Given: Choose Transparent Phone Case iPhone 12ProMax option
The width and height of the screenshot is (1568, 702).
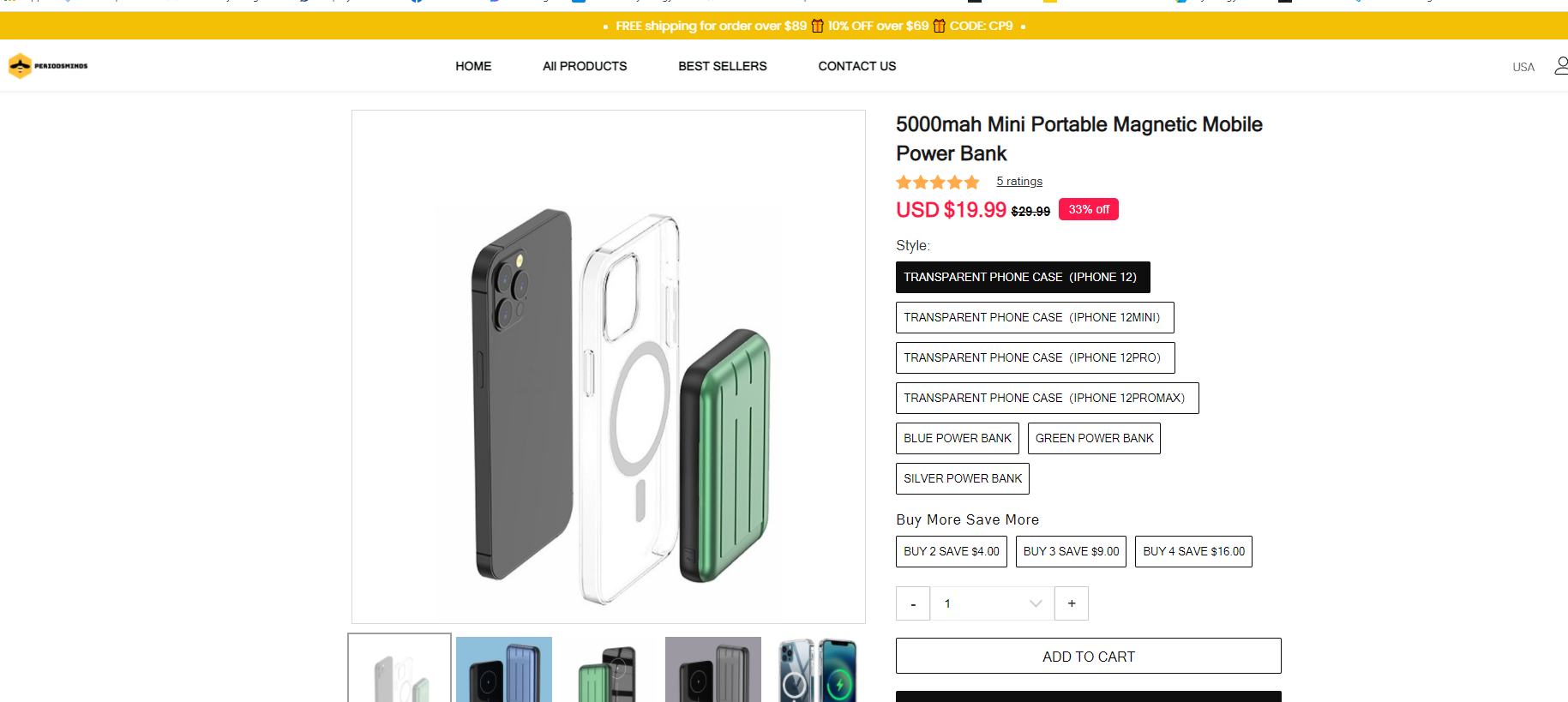Looking at the screenshot, I should (1047, 398).
